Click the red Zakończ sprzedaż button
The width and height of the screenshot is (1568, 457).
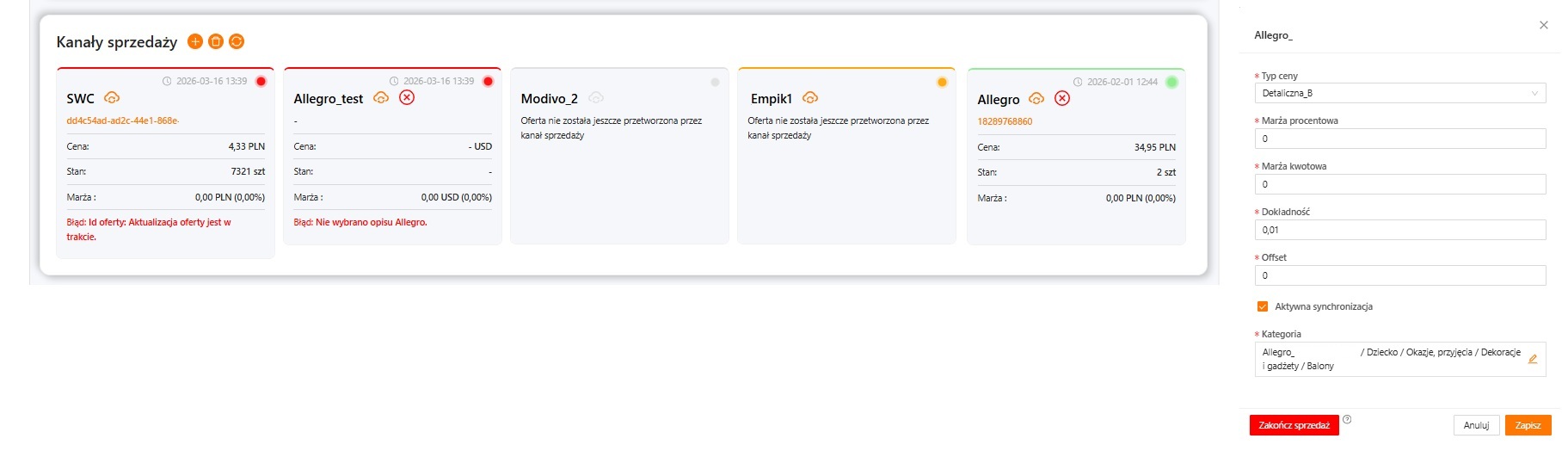click(x=1294, y=425)
